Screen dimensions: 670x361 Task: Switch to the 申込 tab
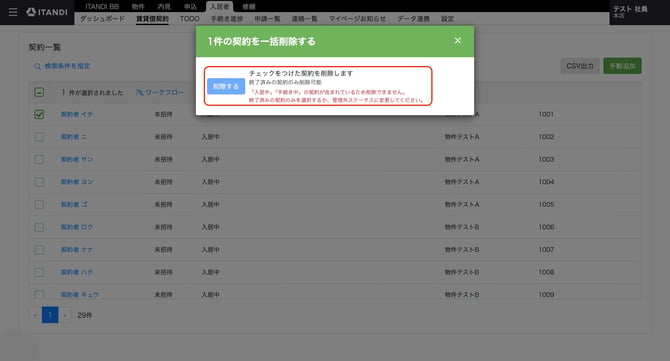pyautogui.click(x=190, y=6)
